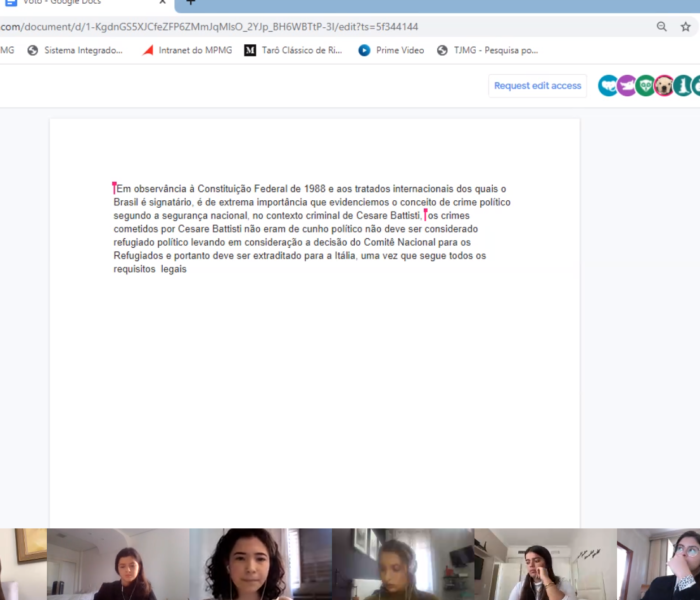
Task: Open the blue collaborator avatar
Action: [608, 86]
